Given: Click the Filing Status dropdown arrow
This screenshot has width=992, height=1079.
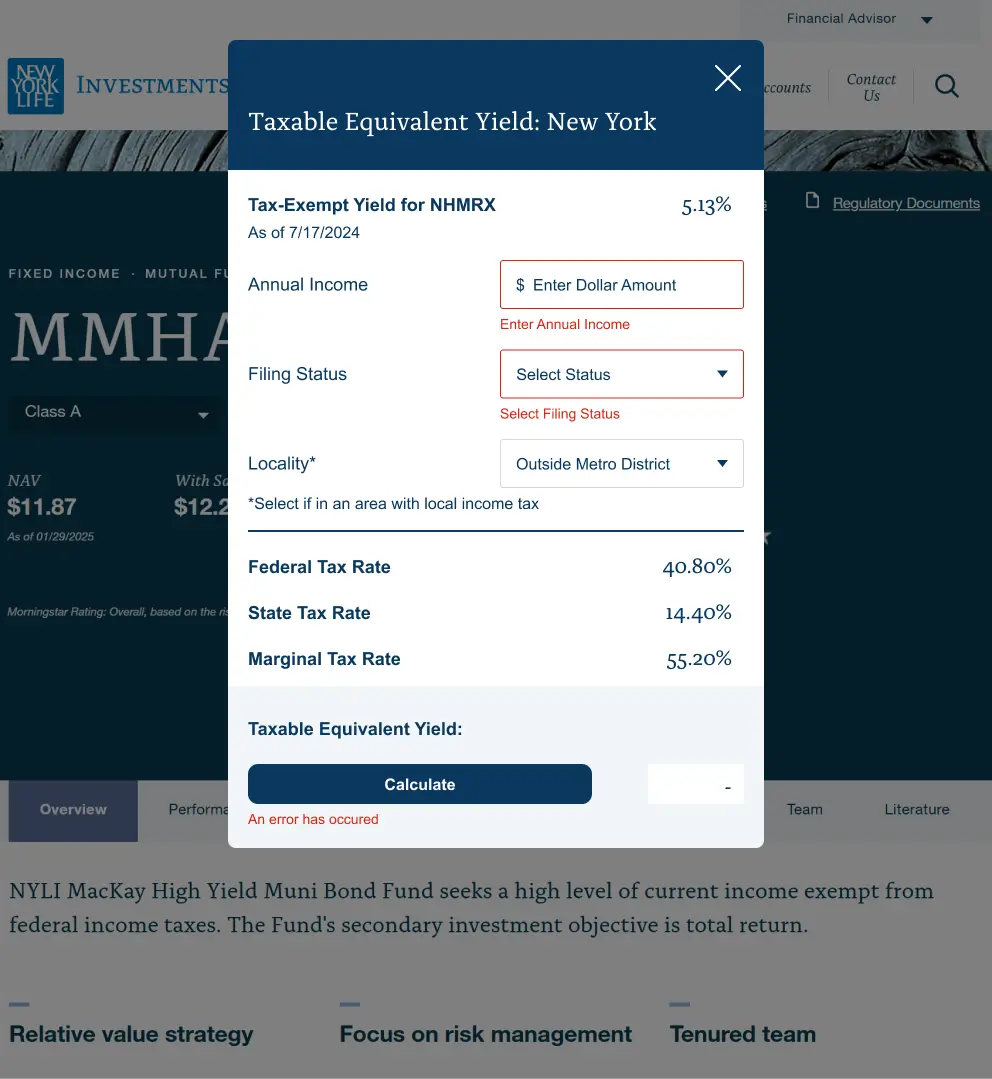Looking at the screenshot, I should (723, 374).
